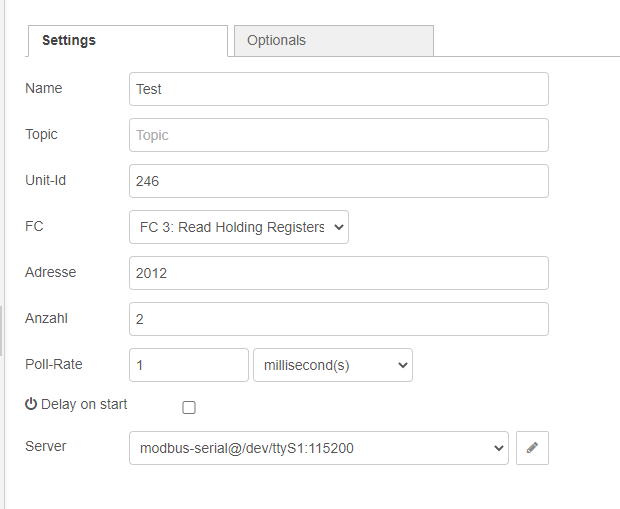Click the 'Poll-Rate' label text
This screenshot has height=509, width=620.
pos(53,364)
